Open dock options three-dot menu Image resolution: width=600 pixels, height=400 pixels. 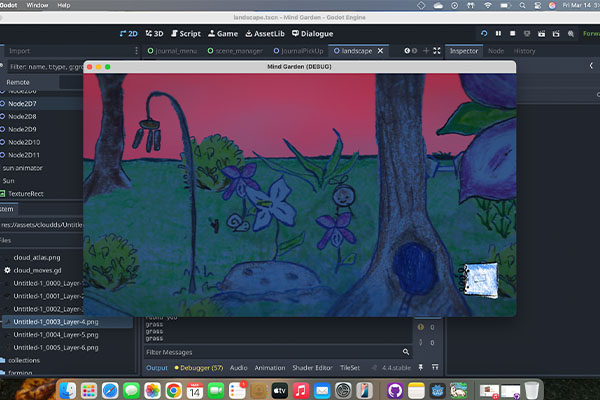coord(136,51)
